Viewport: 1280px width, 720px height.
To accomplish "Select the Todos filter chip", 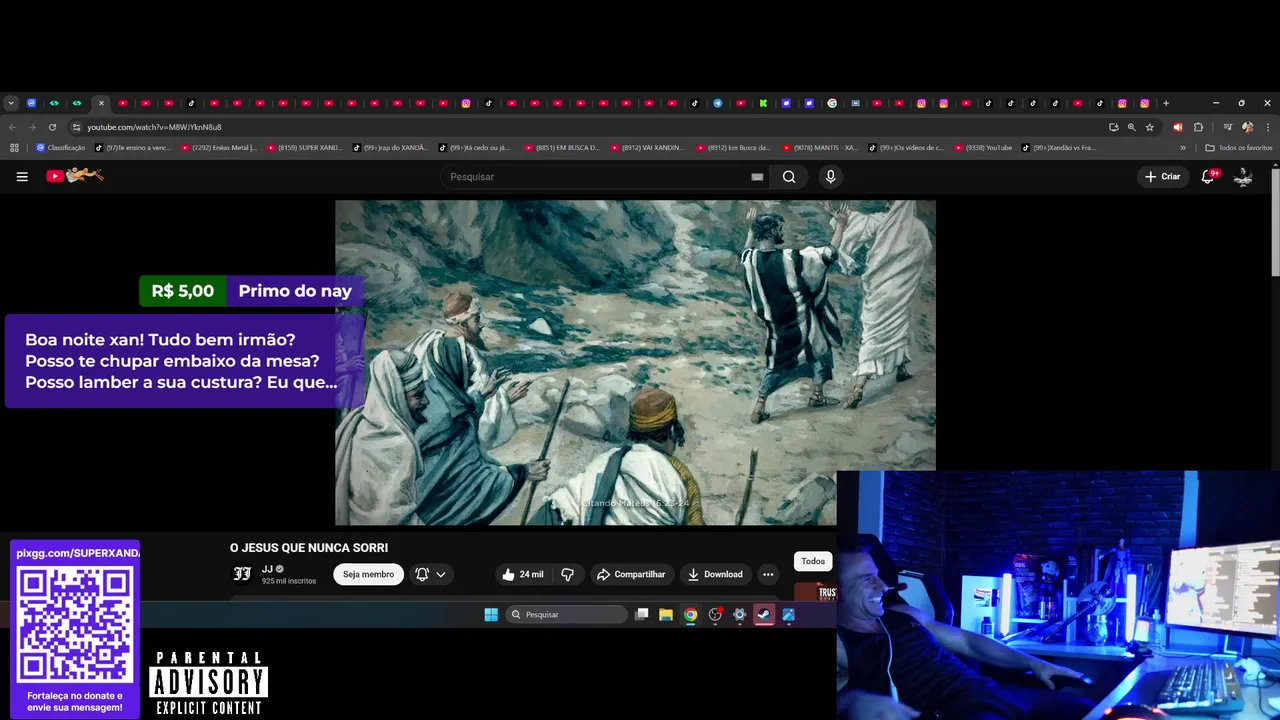I will (813, 561).
